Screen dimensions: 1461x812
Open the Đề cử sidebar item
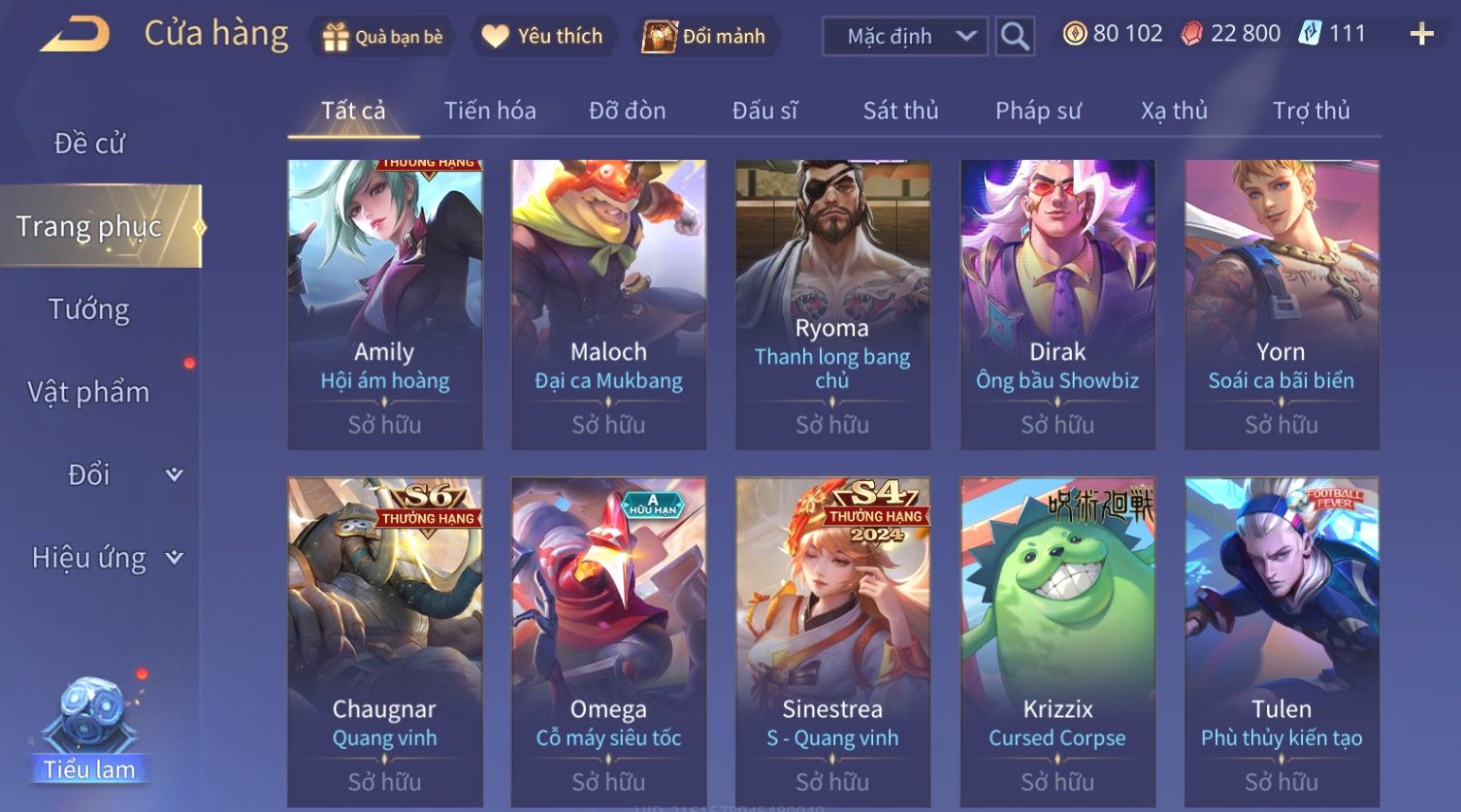(x=89, y=143)
